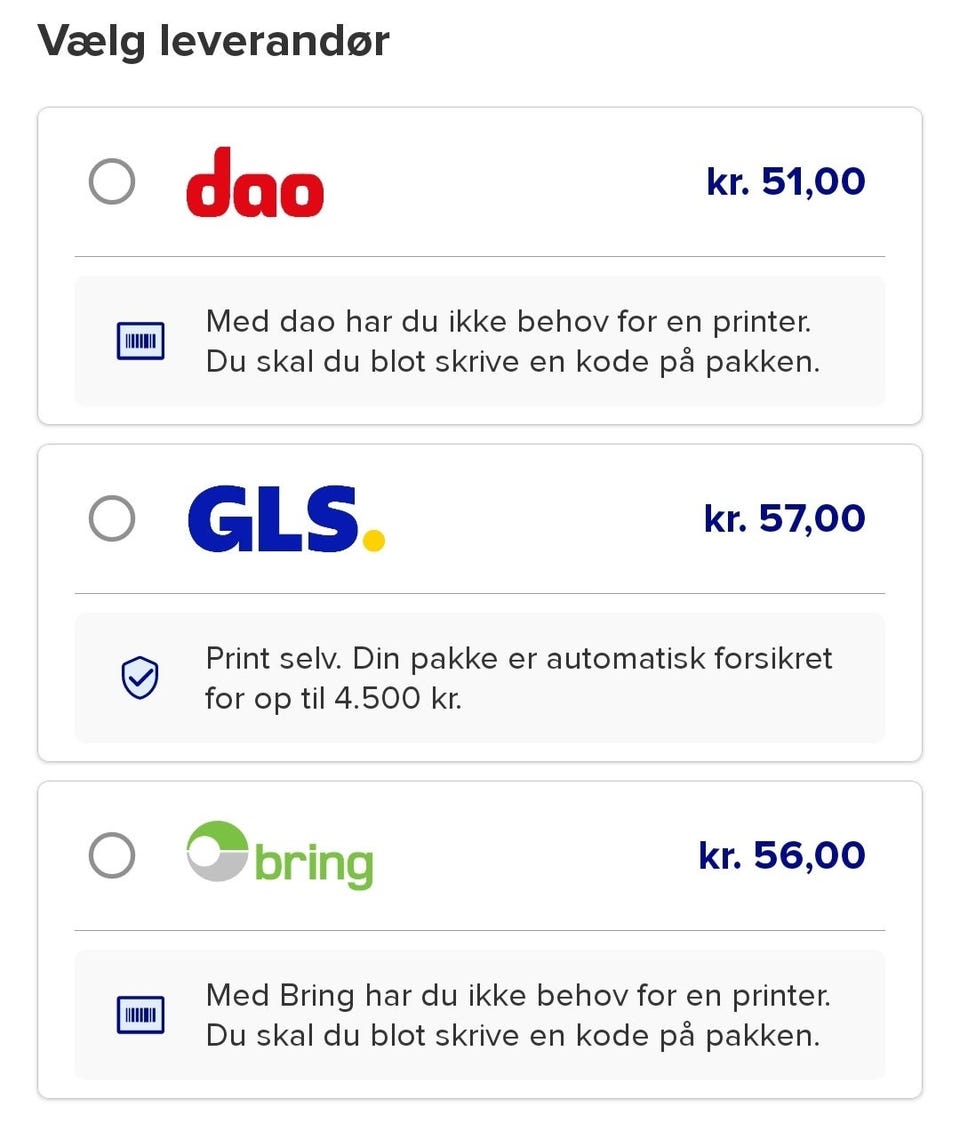Click the 'Vælg leverandør' heading
The height and width of the screenshot is (1131, 960).
(x=213, y=42)
